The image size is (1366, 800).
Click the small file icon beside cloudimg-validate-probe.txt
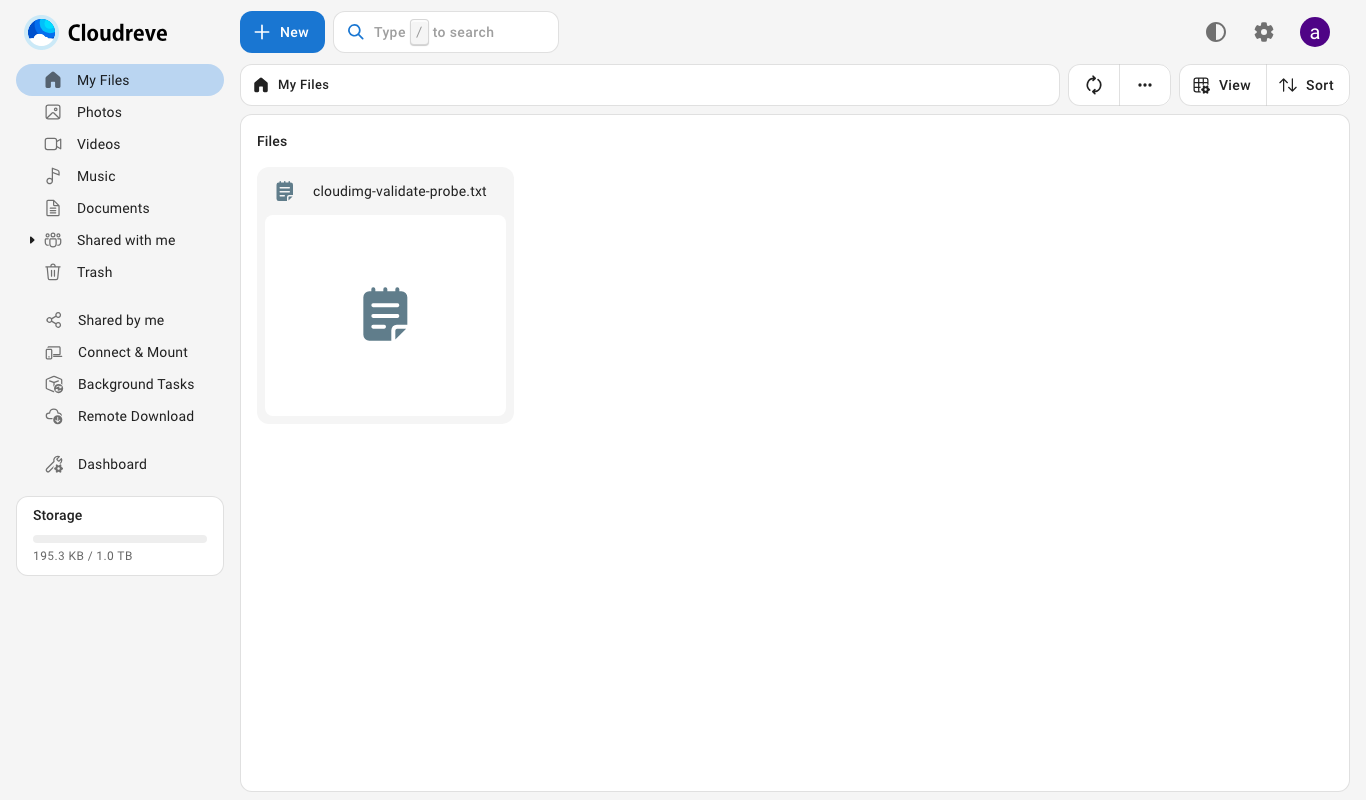[285, 191]
